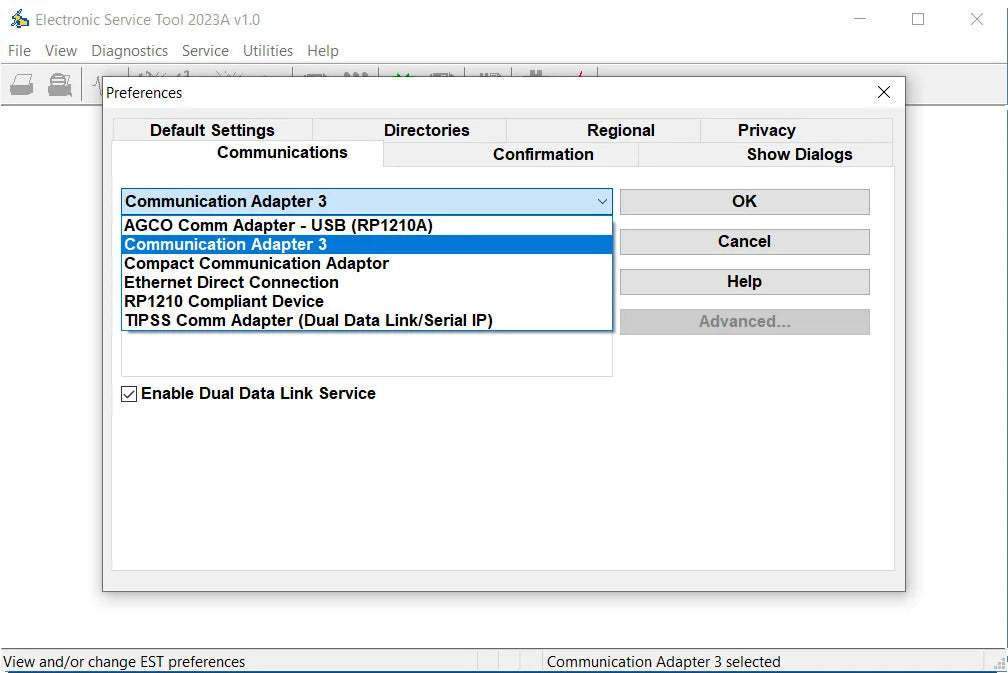This screenshot has width=1008, height=673.
Task: Toggle Enable Dual Data Link Service checkbox
Action: (x=129, y=394)
